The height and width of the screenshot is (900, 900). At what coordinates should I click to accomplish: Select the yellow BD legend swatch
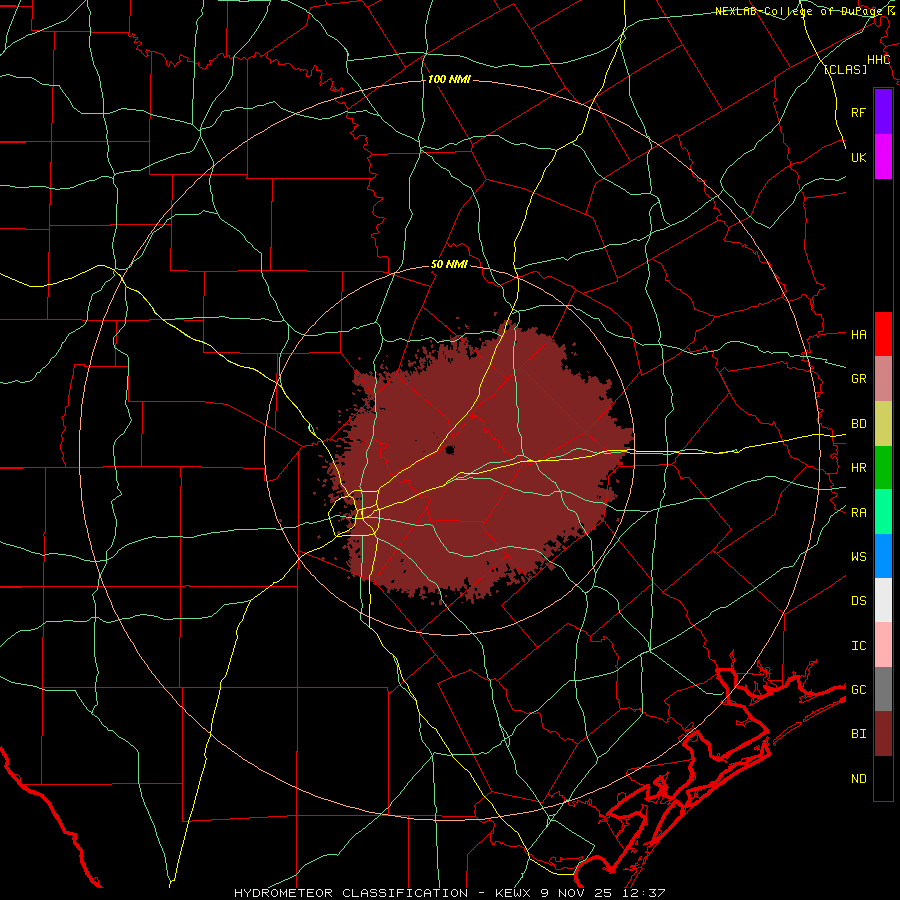(x=883, y=424)
